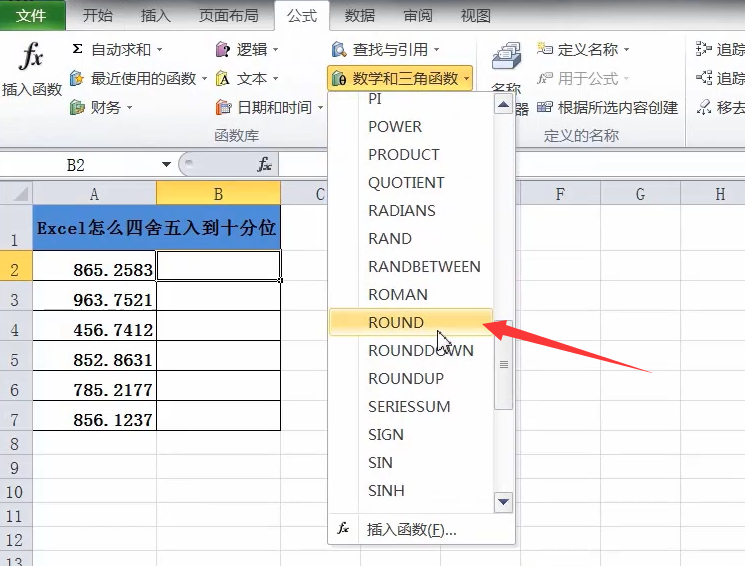Open the Logical functions icon
745x566 pixels.
224,49
